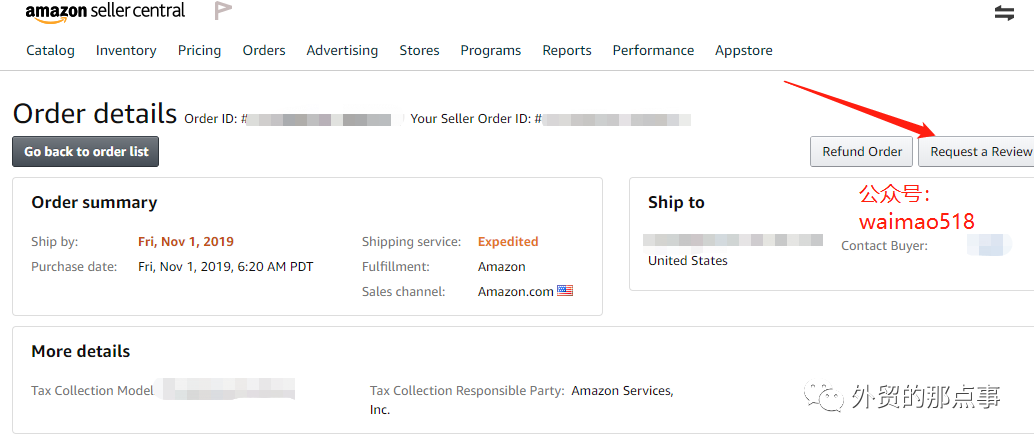The image size is (1034, 442).
Task: Open the Pricing menu
Action: coord(199,50)
